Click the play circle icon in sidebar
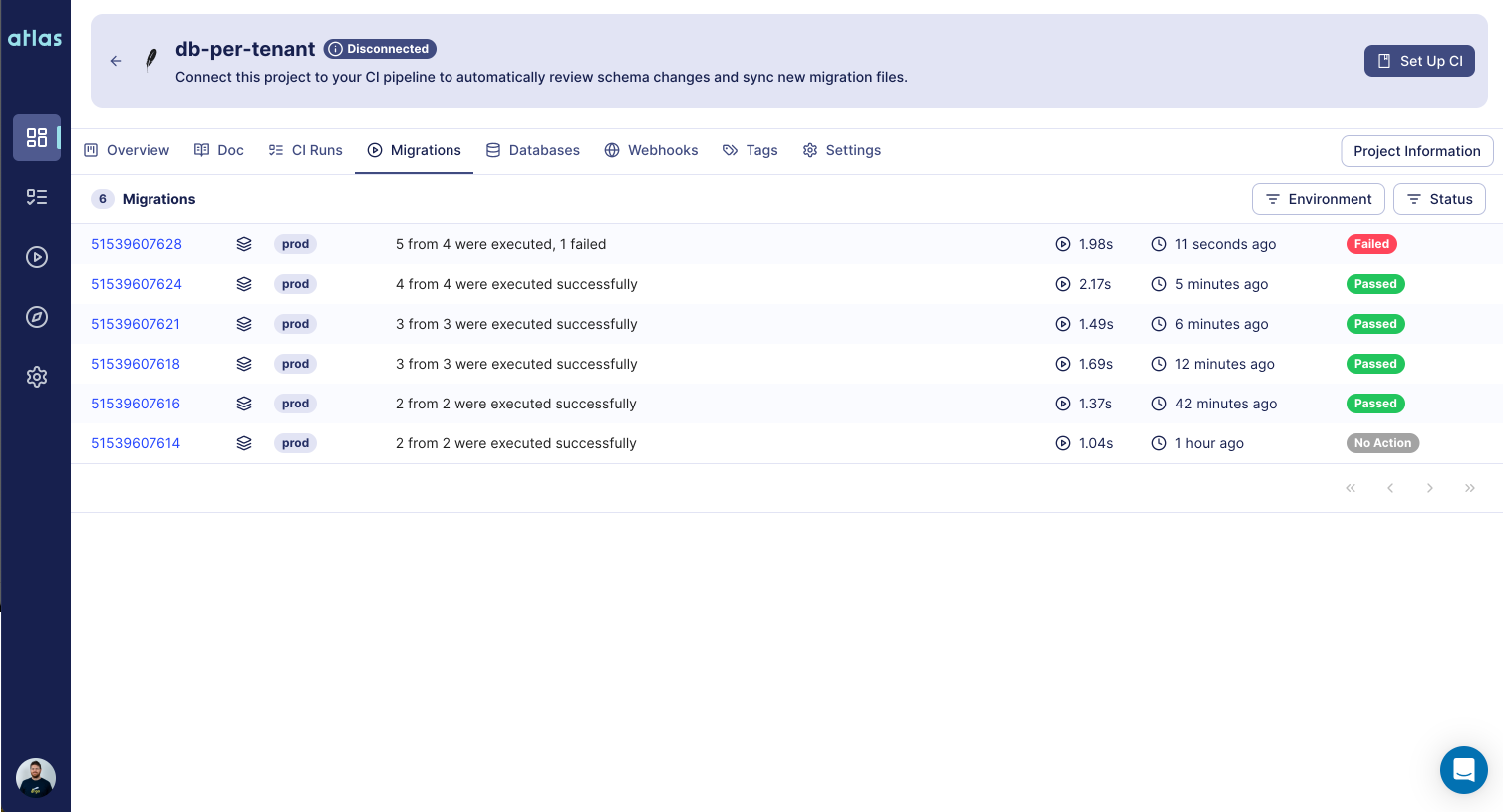This screenshot has height=812, width=1503. click(x=37, y=257)
